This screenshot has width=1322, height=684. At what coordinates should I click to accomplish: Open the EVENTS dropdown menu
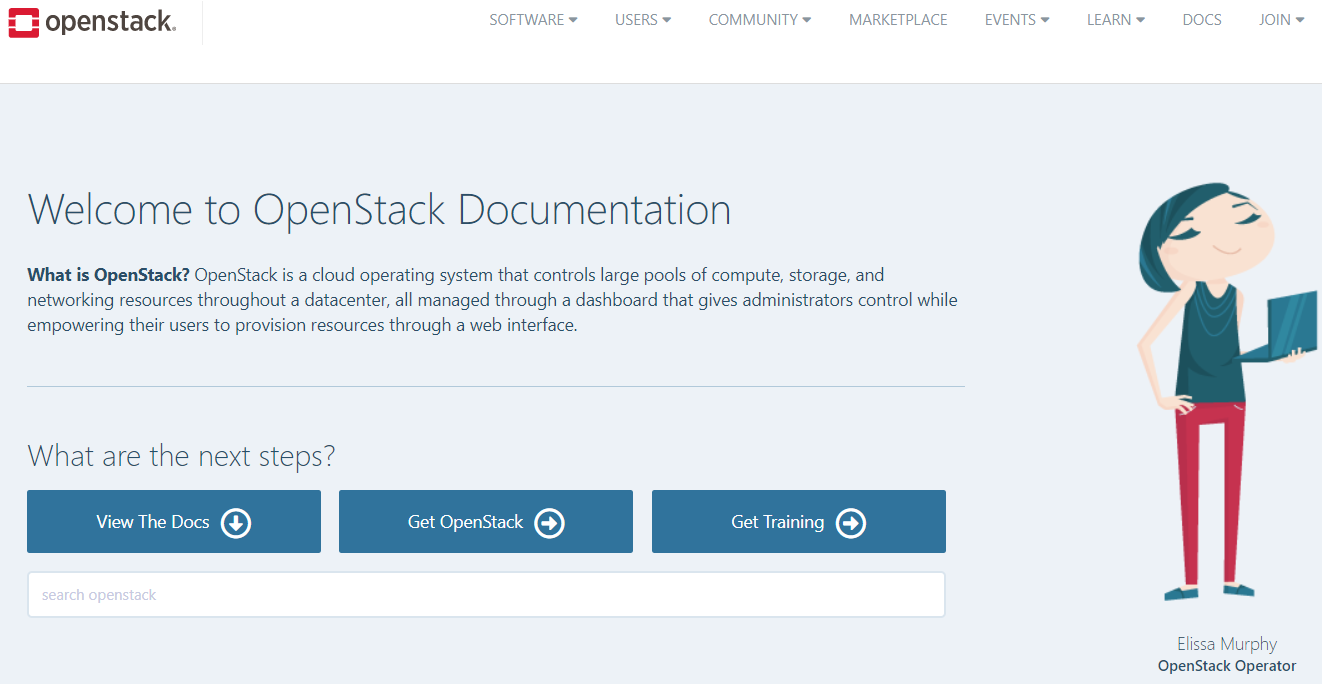click(1017, 20)
